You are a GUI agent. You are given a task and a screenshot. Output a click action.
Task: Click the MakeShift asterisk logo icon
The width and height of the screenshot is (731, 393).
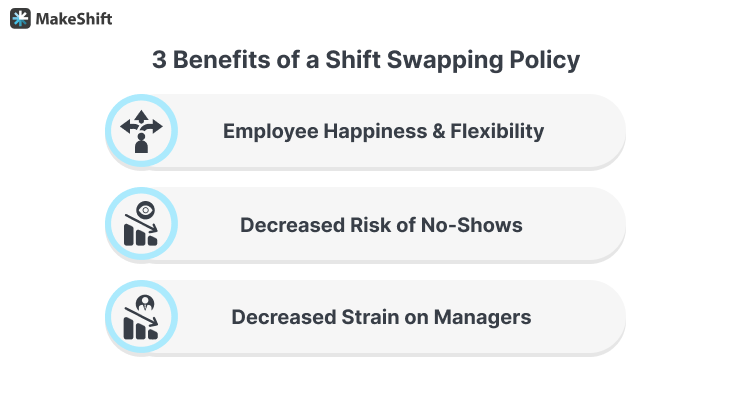[x=20, y=19]
